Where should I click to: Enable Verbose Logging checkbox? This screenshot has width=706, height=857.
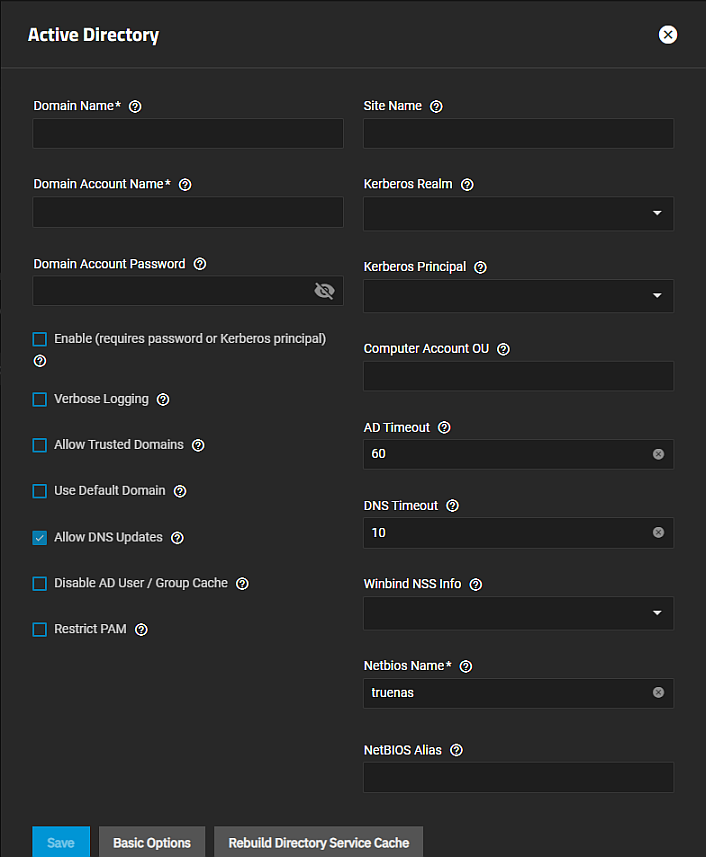click(40, 399)
